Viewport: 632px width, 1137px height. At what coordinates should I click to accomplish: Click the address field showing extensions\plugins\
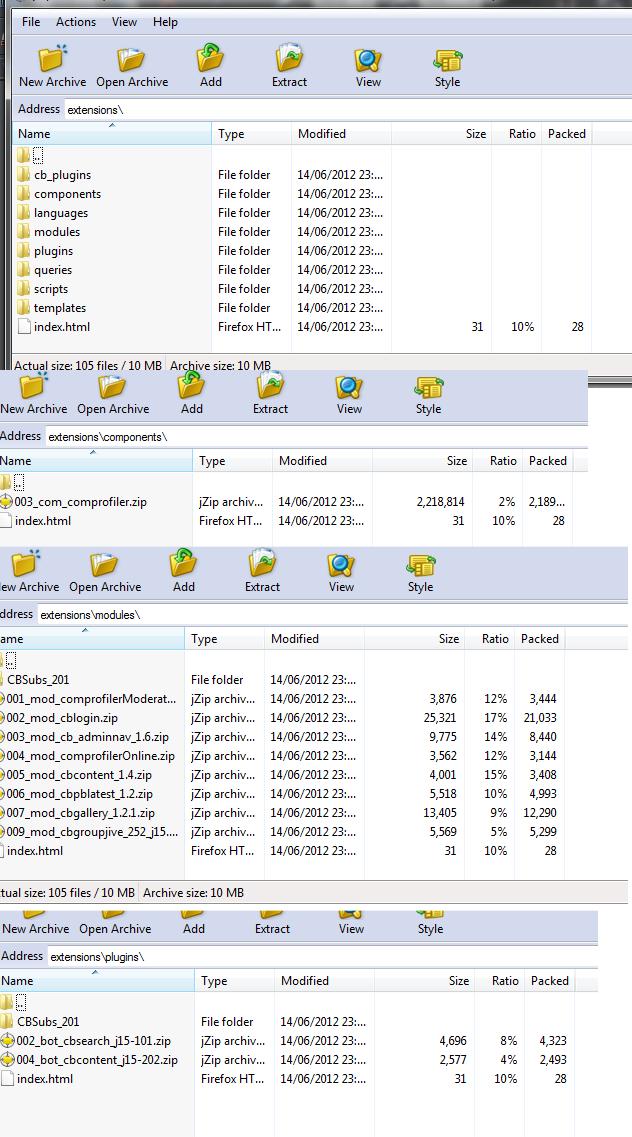tap(323, 956)
